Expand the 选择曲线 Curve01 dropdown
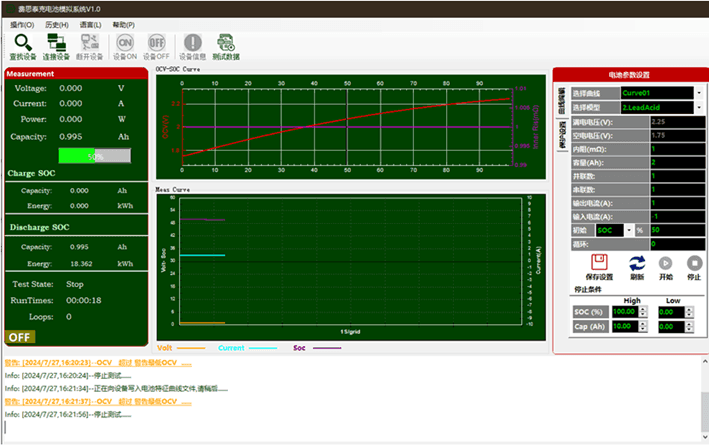Image resolution: width=709 pixels, height=447 pixels. point(698,93)
